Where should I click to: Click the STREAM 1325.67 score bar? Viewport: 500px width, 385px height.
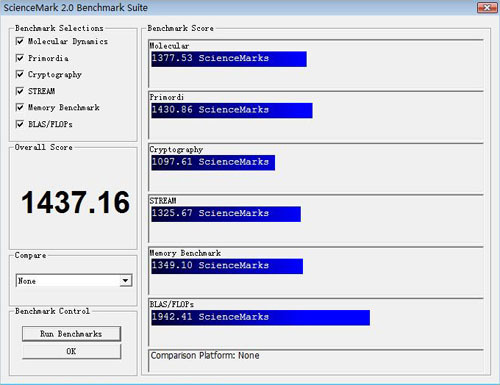pos(226,214)
